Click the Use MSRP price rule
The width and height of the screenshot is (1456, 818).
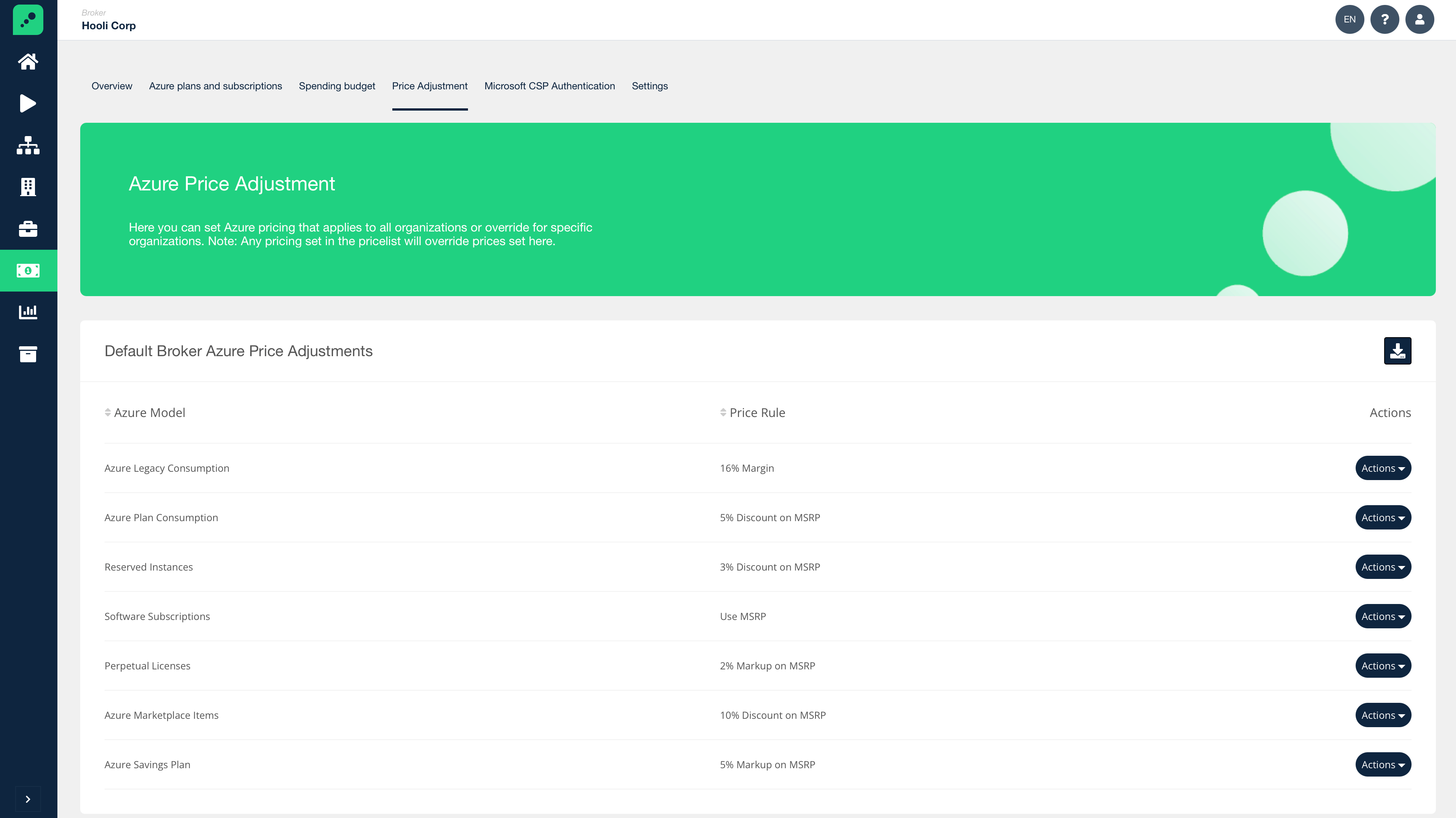[743, 616]
